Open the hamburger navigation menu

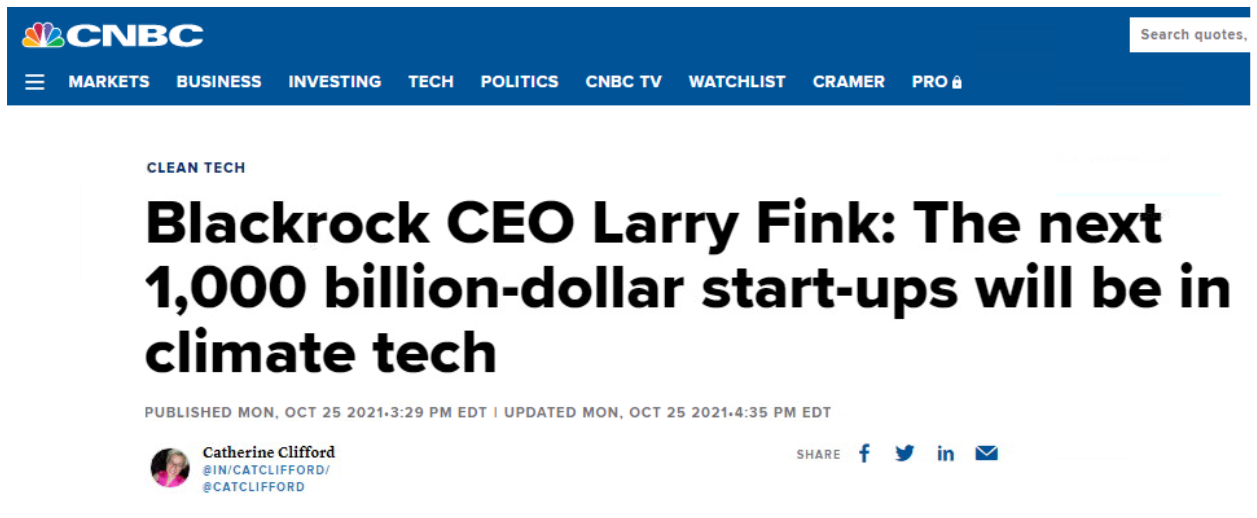coord(35,82)
